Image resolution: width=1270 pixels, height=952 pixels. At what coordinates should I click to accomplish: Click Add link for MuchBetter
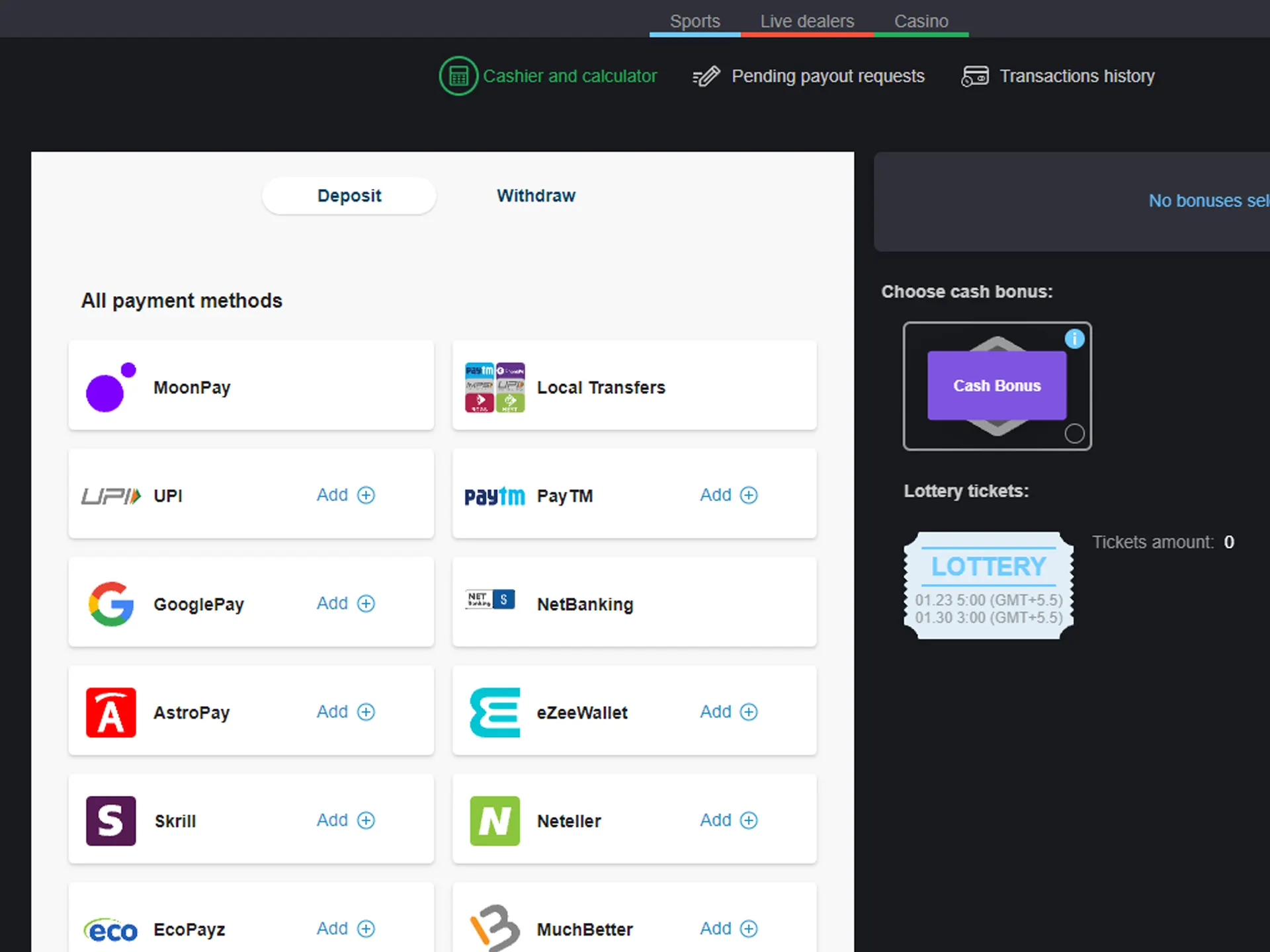716,929
